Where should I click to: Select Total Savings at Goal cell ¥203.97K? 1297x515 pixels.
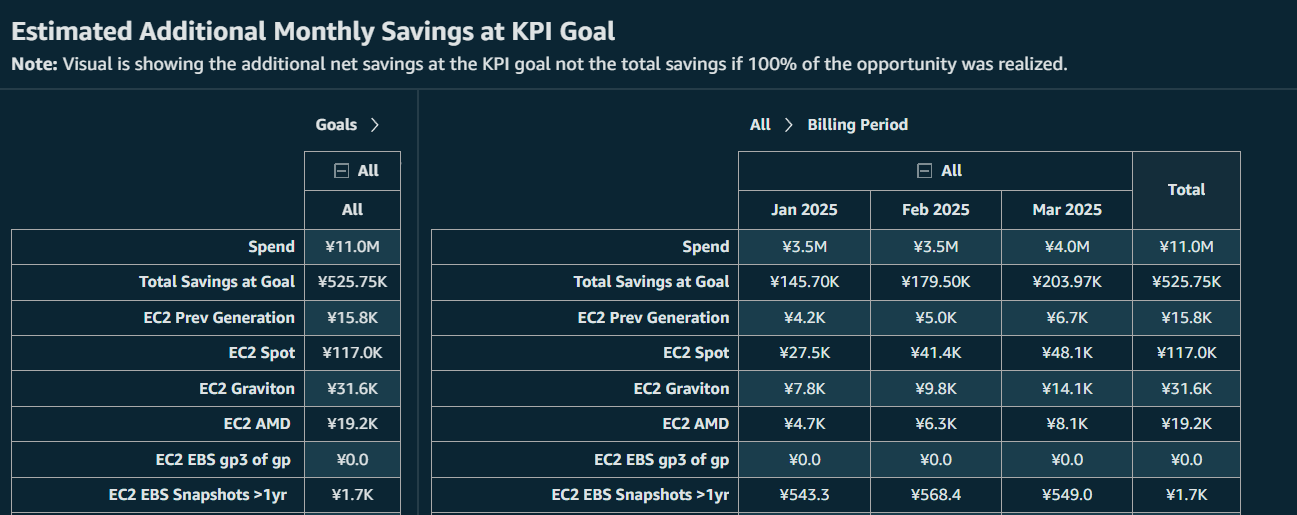tap(1067, 282)
